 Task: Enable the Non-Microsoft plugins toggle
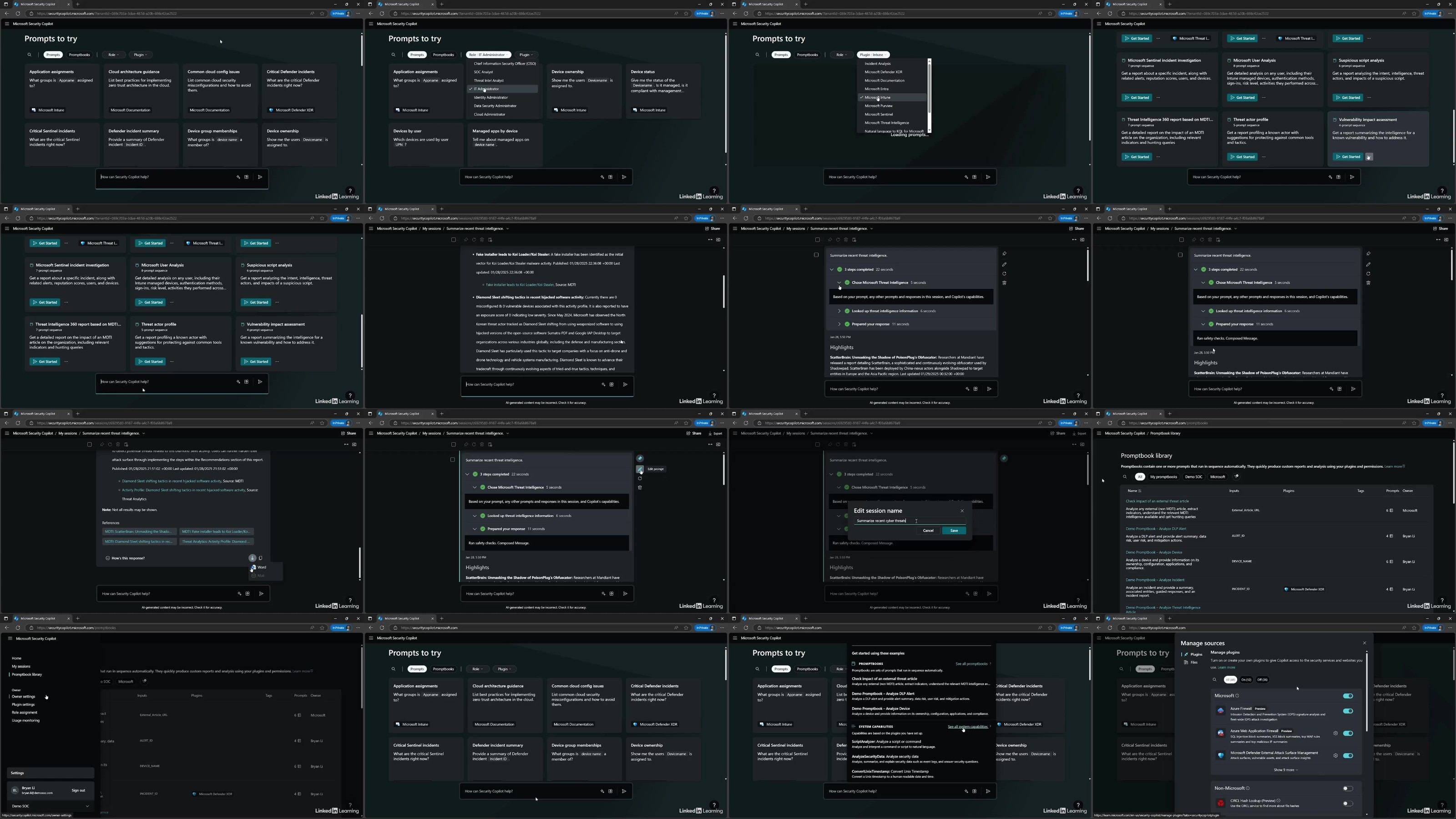tap(1348, 789)
